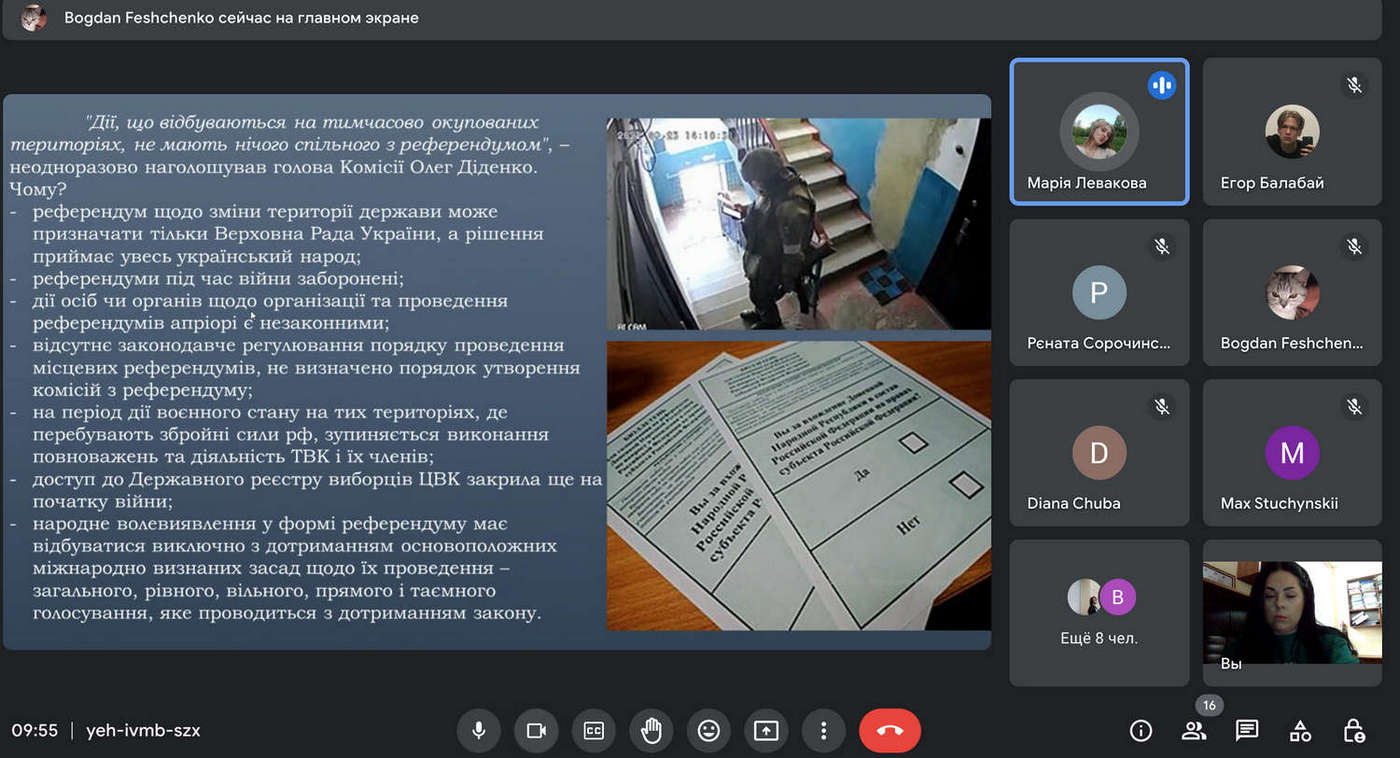Select Марія Левакова participant tile
Image resolution: width=1400 pixels, height=758 pixels.
1099,132
